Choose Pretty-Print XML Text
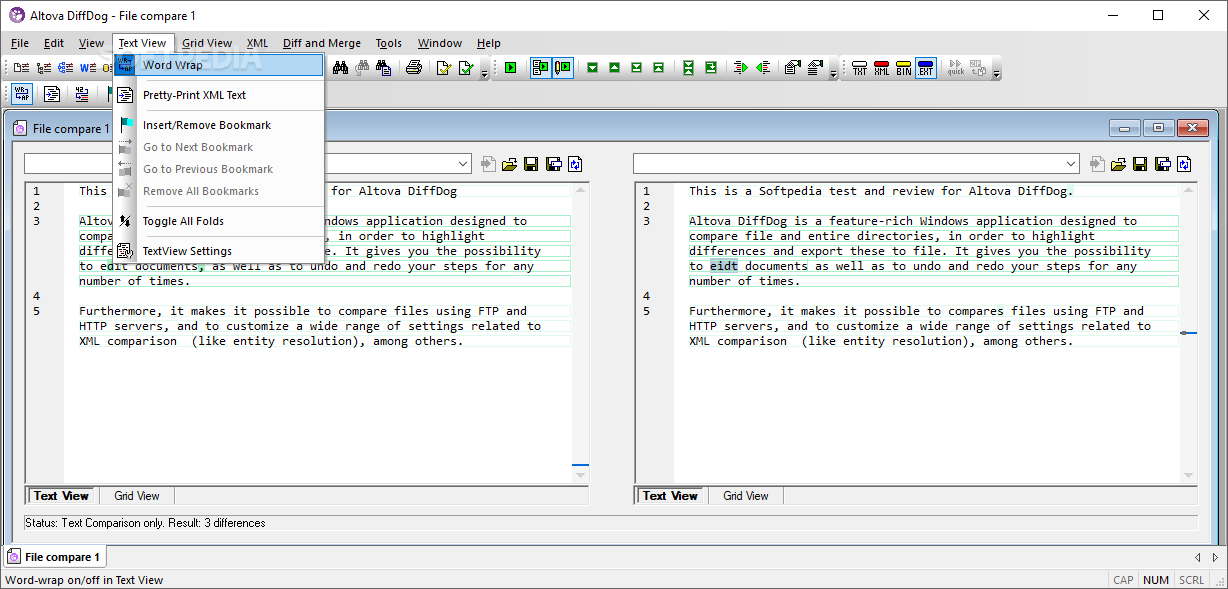The height and width of the screenshot is (589, 1228). [218, 95]
